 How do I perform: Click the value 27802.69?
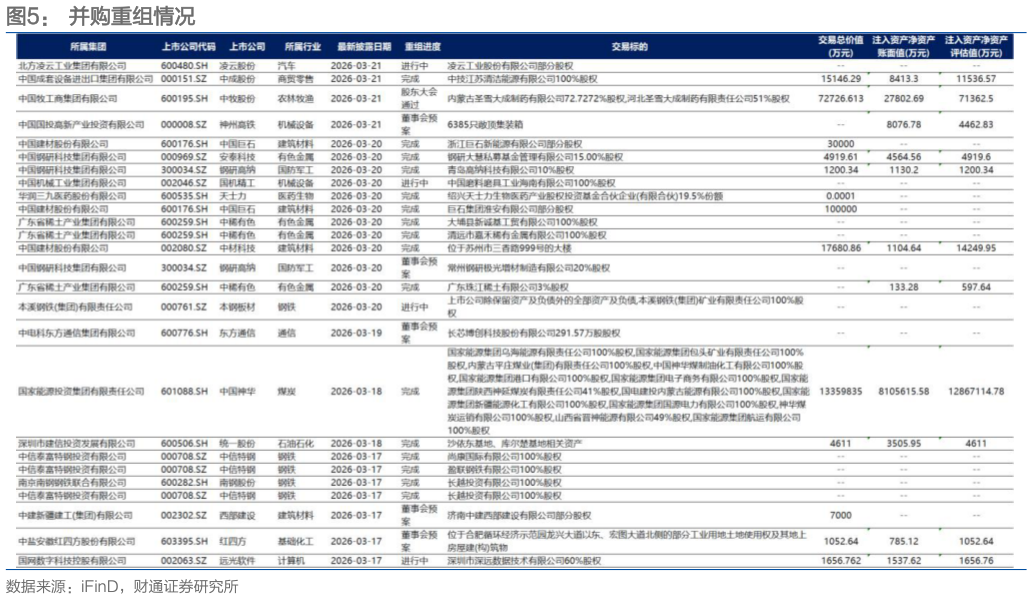[904, 99]
